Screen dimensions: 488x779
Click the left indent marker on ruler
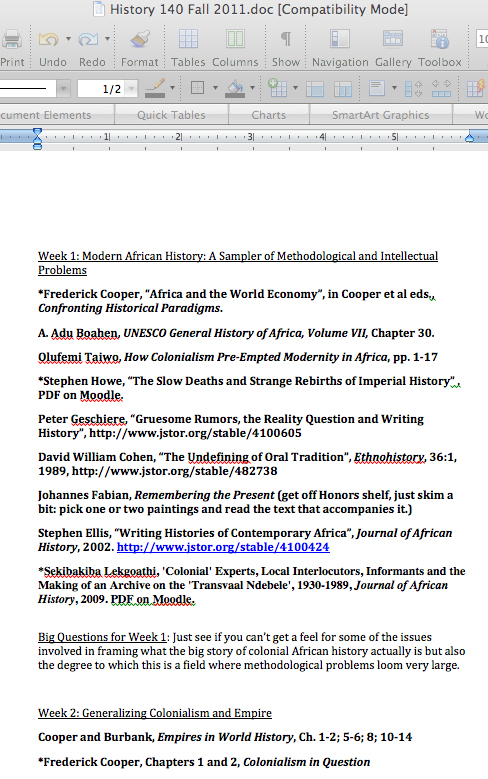click(37, 139)
